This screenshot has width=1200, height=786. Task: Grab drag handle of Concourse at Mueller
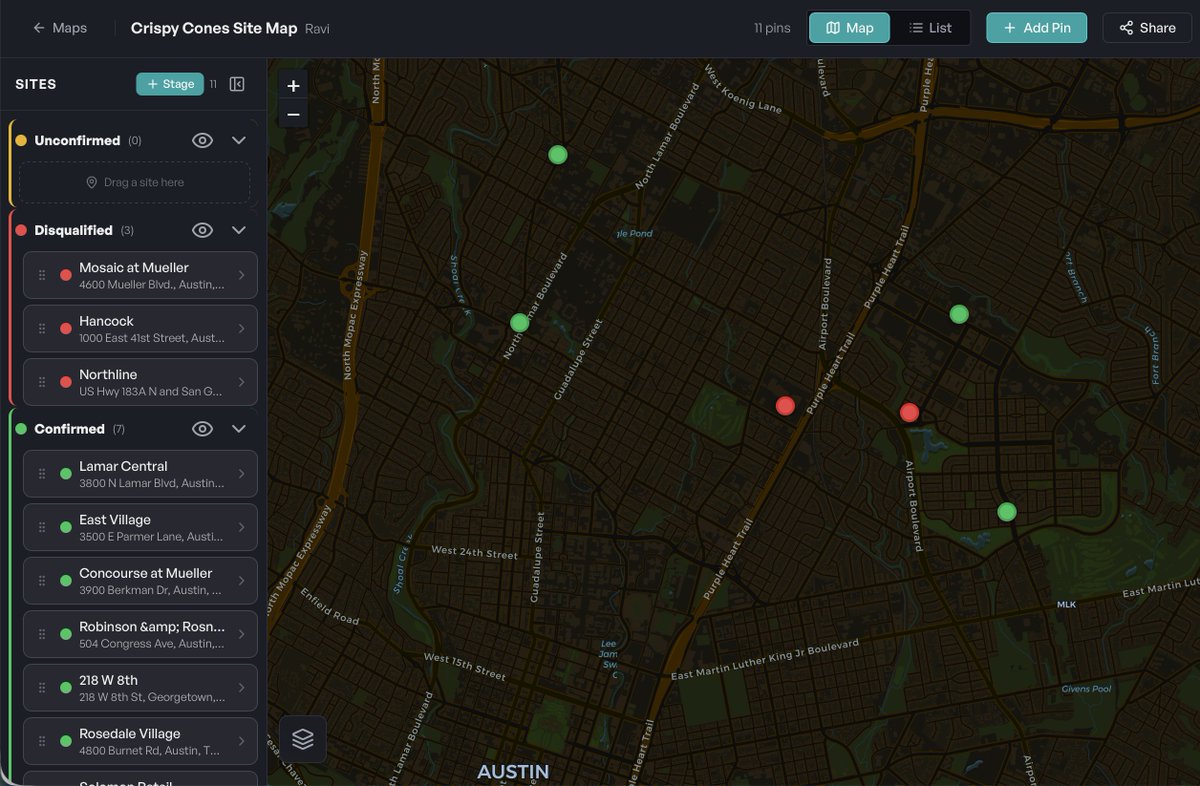(42, 581)
